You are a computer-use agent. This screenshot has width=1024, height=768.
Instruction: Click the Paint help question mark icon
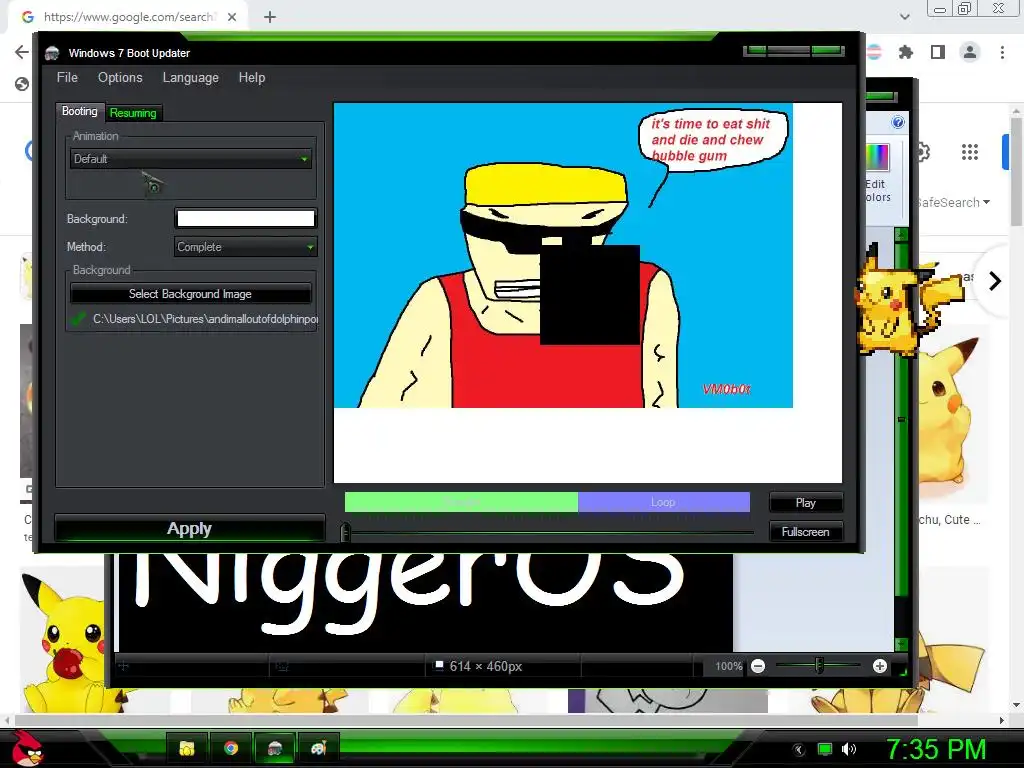pyautogui.click(x=898, y=122)
